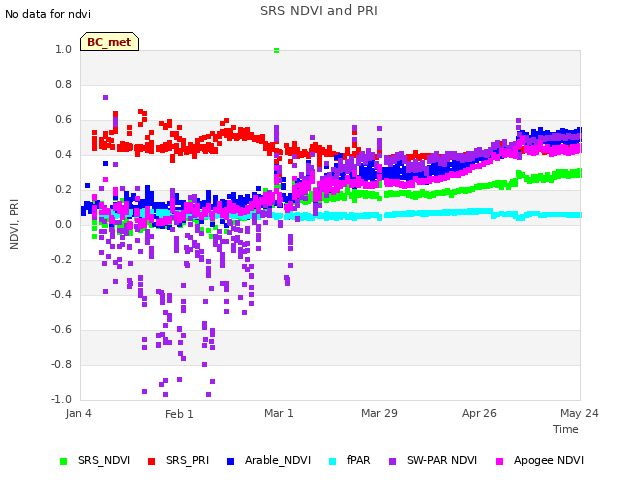Click the 0.2 y-axis tick label
The image size is (640, 480).
coord(63,189)
